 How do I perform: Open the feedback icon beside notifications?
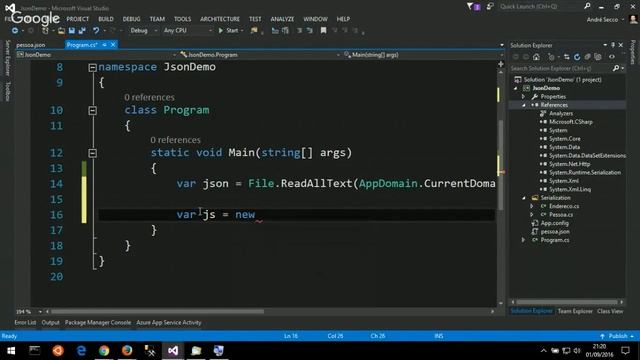click(x=490, y=6)
